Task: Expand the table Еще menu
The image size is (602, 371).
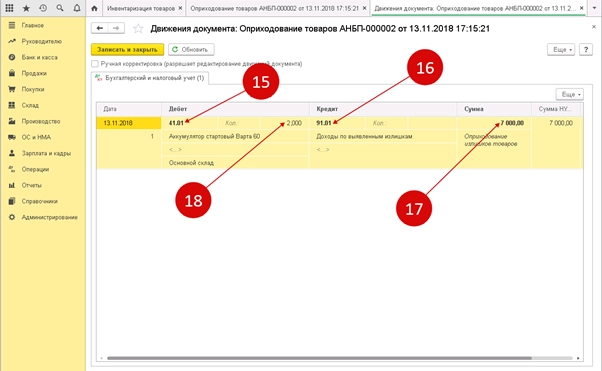Action: (x=570, y=94)
